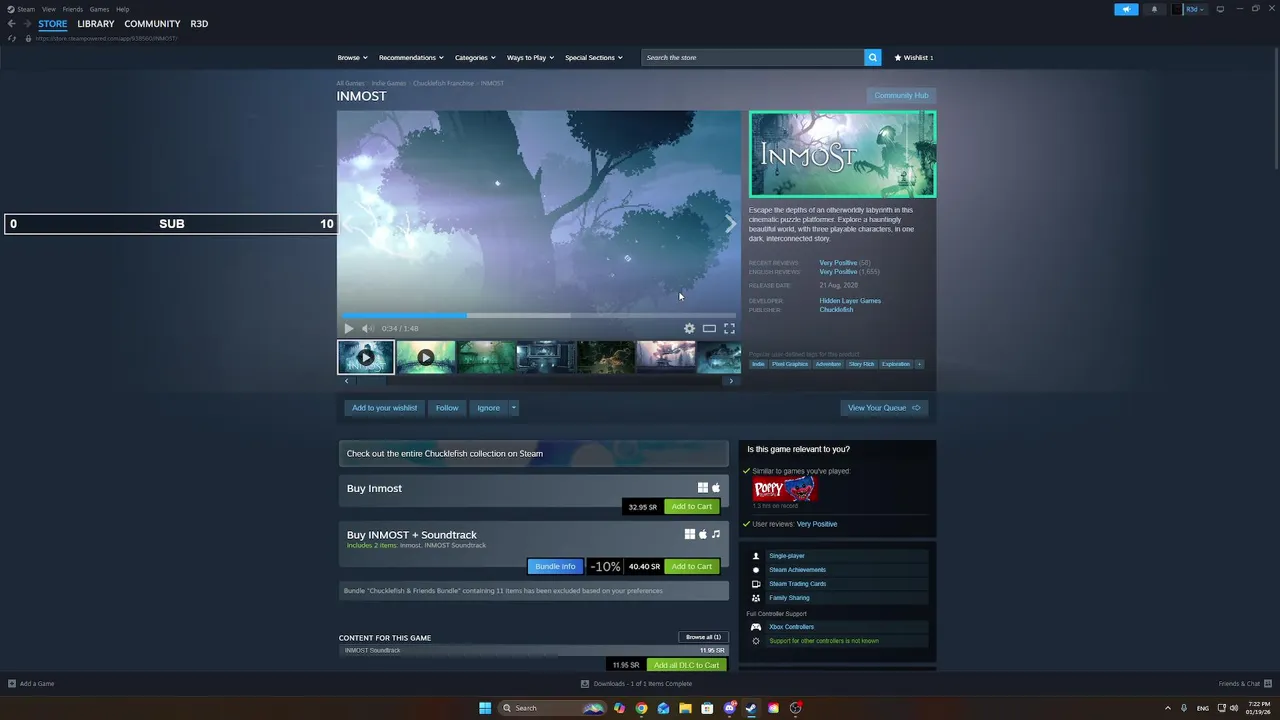Open the Friends menu
The height and width of the screenshot is (720, 1280).
73,9
